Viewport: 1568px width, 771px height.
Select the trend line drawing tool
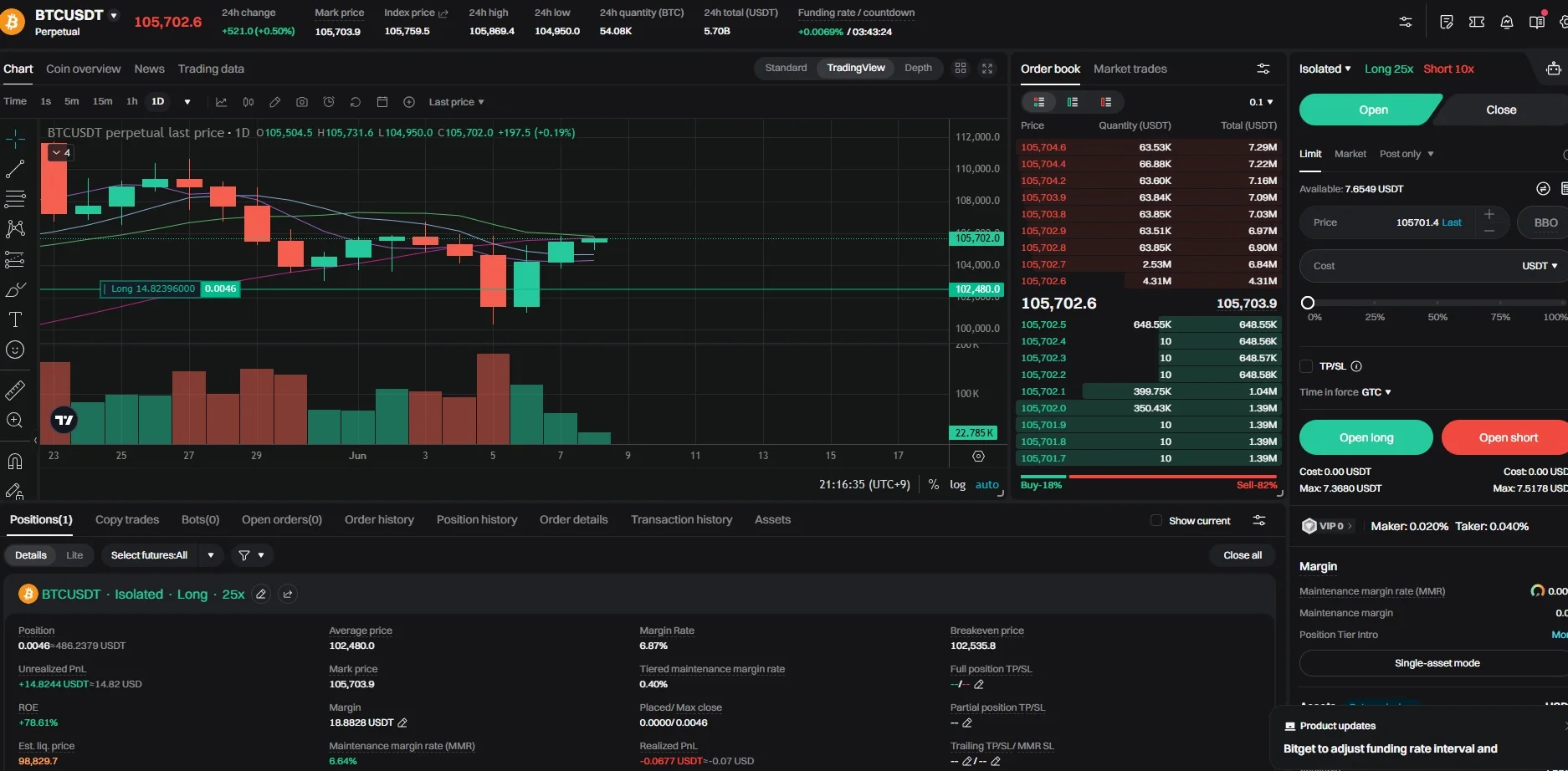point(15,169)
